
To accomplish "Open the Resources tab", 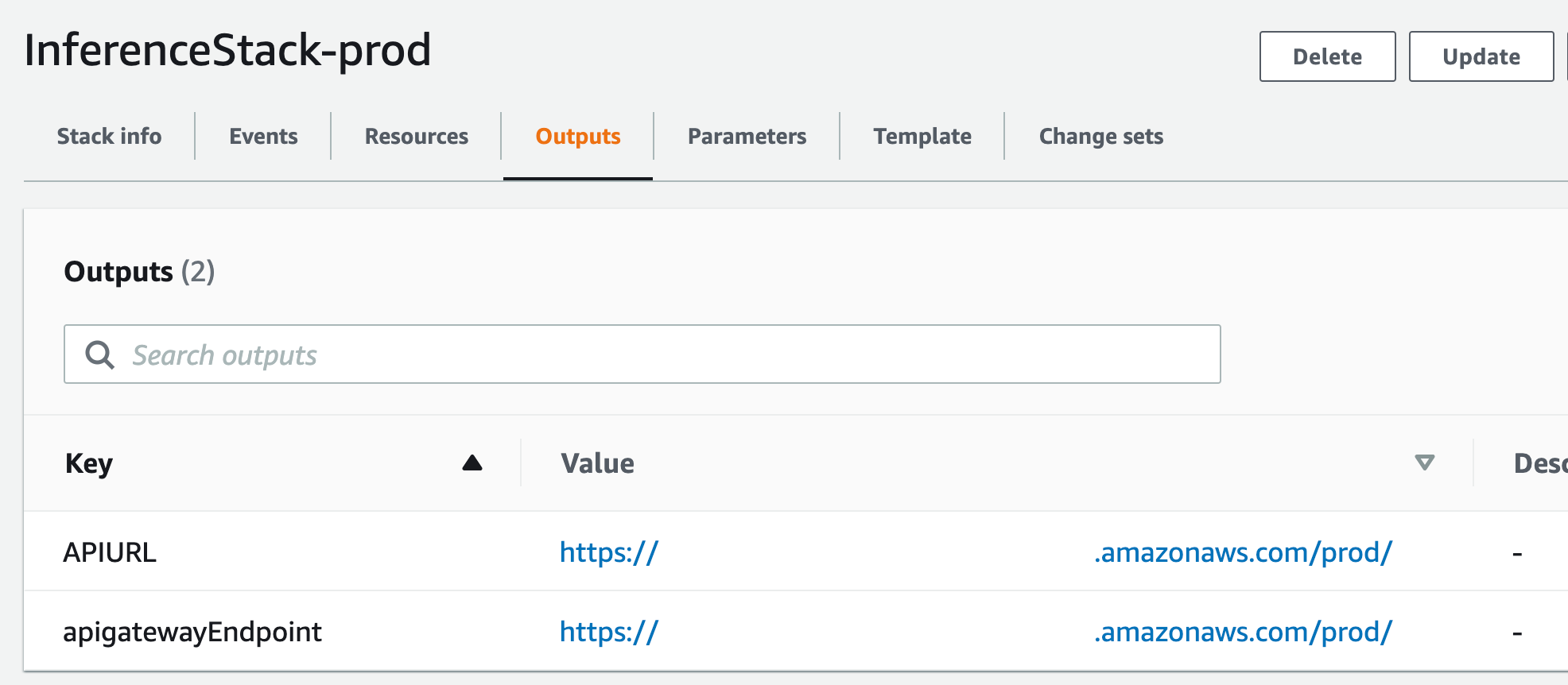I will click(417, 137).
